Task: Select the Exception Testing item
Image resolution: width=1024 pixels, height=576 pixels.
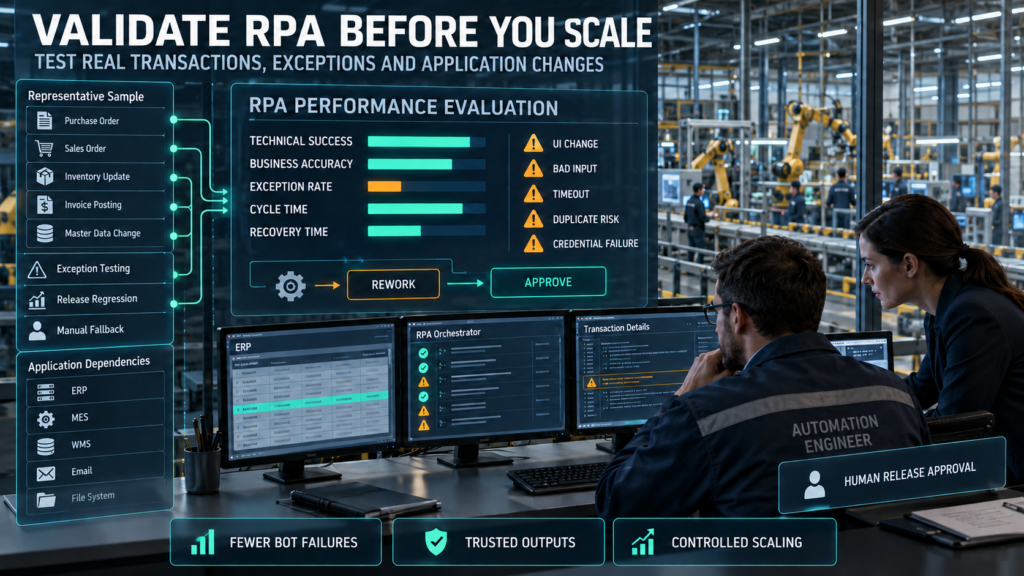Action: pos(95,269)
